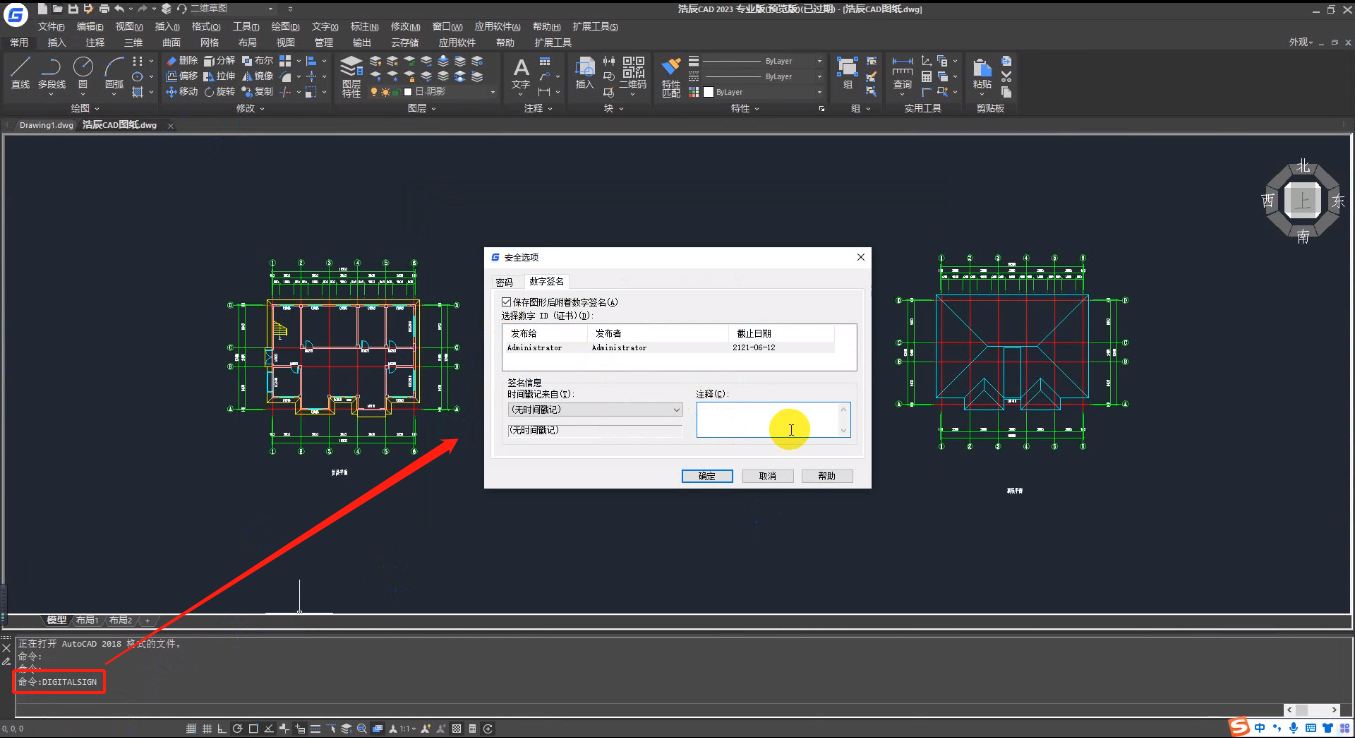Click inside the 注释 comment text box
This screenshot has width=1355, height=738.
[x=773, y=420]
